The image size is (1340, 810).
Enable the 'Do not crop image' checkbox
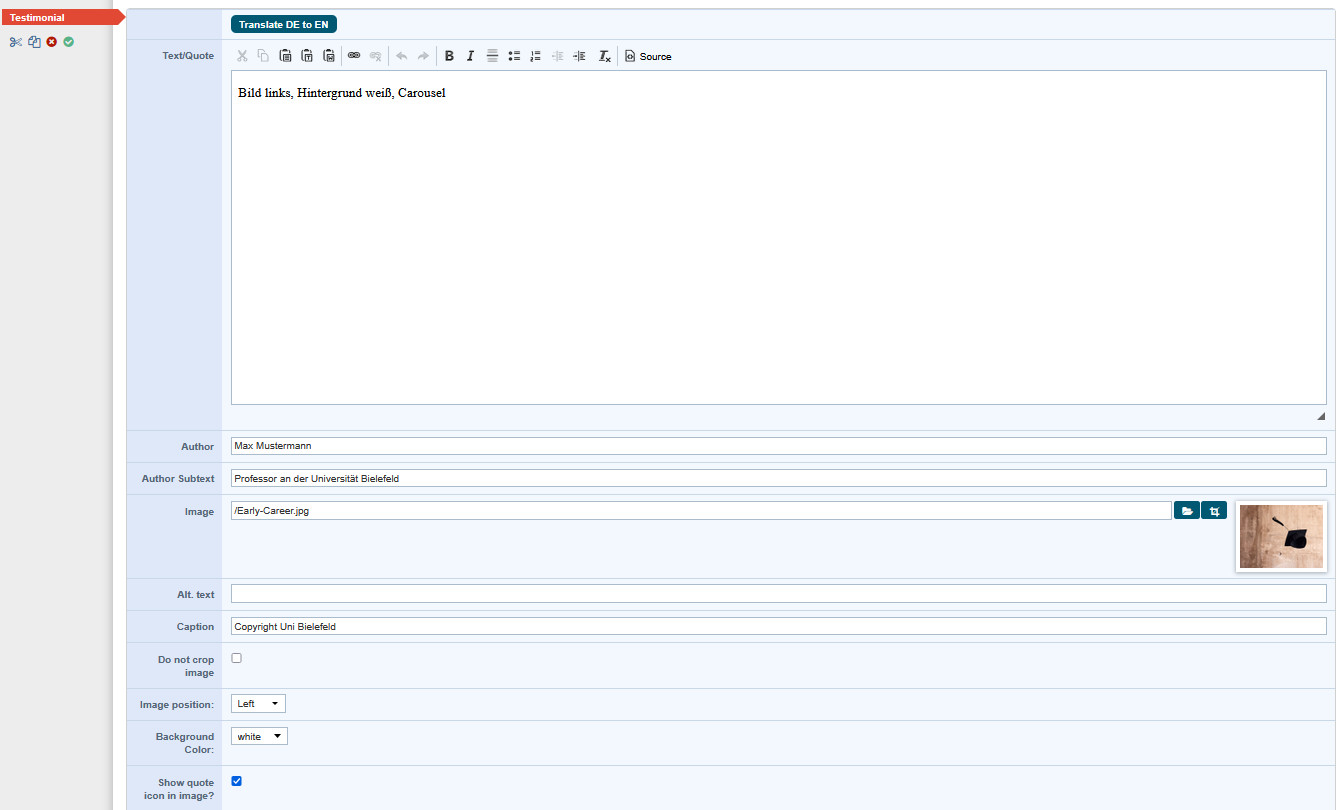237,658
